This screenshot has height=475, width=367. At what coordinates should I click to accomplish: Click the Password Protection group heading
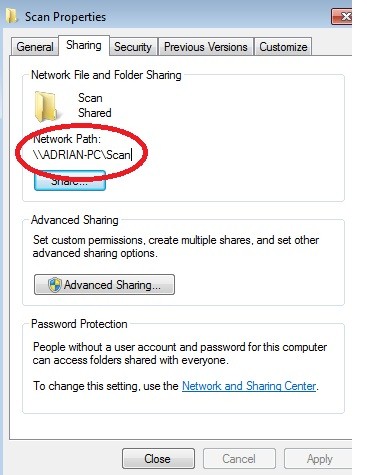pyautogui.click(x=79, y=324)
